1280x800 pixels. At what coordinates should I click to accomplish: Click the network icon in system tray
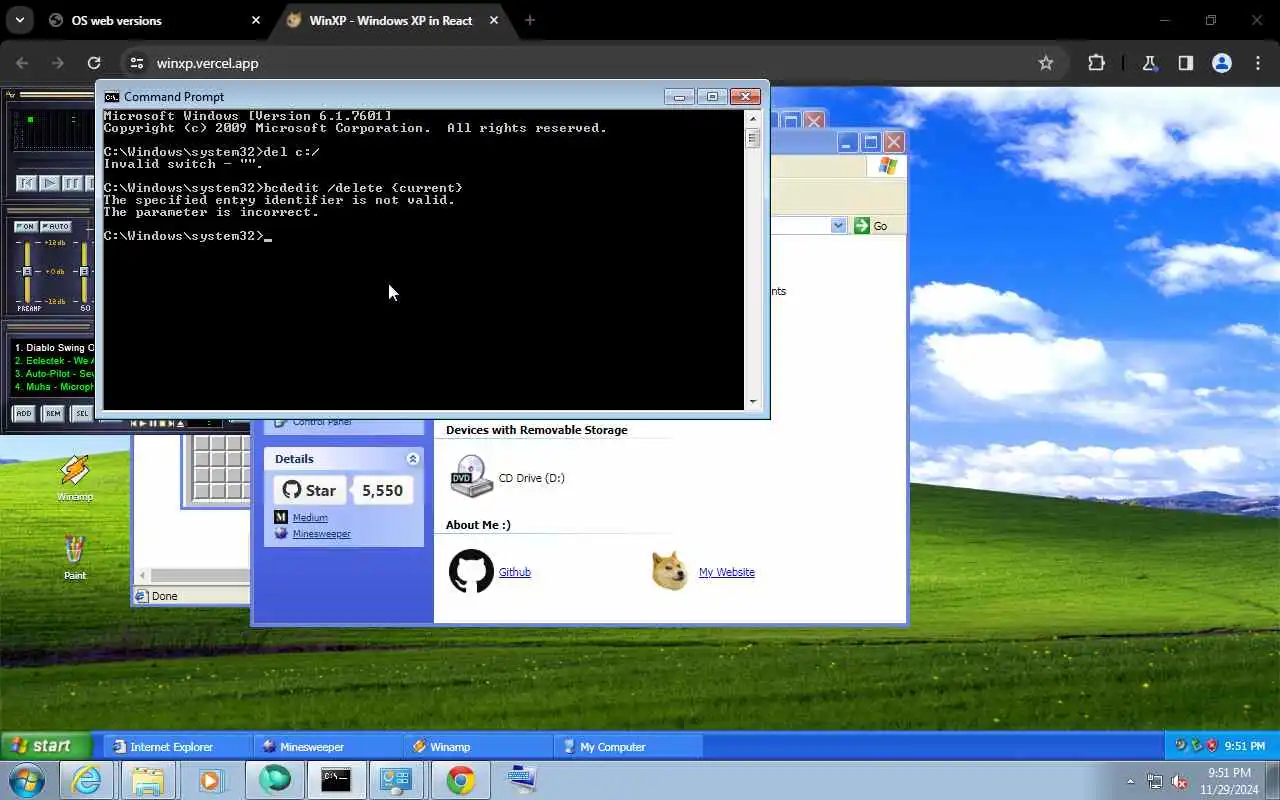pyautogui.click(x=1155, y=782)
